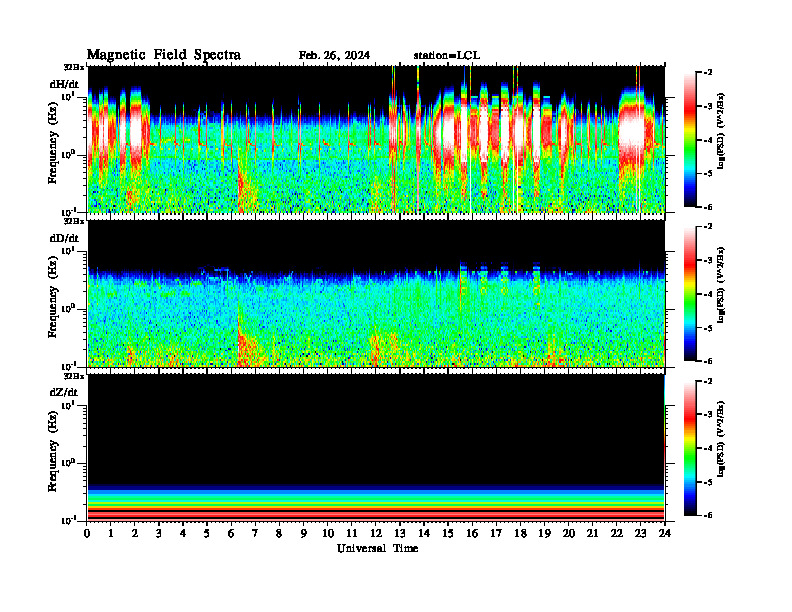
Task: Click hour 9 on the time axis
Action: click(x=304, y=533)
